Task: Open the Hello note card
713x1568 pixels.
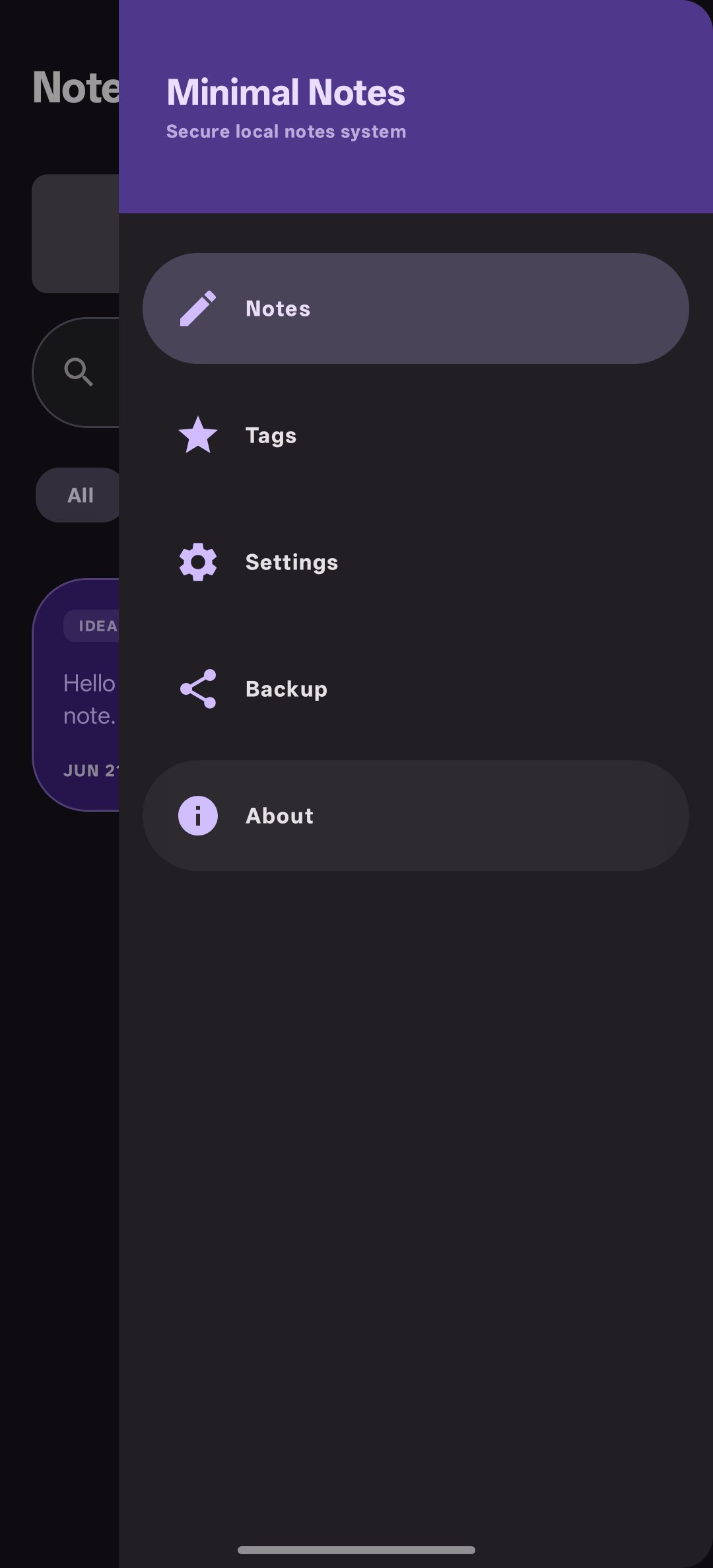Action: pos(76,695)
